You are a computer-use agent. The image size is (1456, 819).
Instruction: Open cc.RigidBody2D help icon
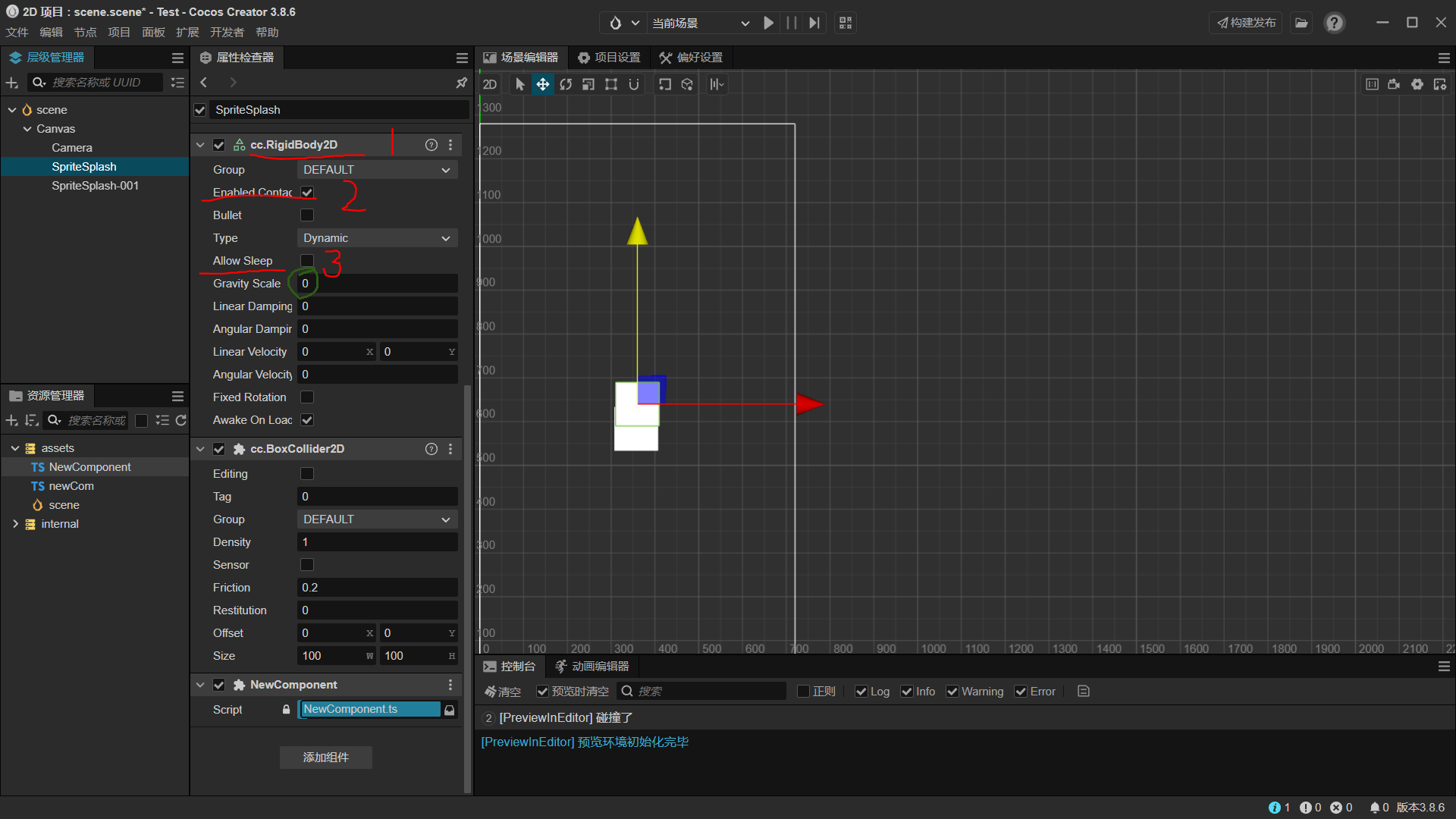pos(431,145)
